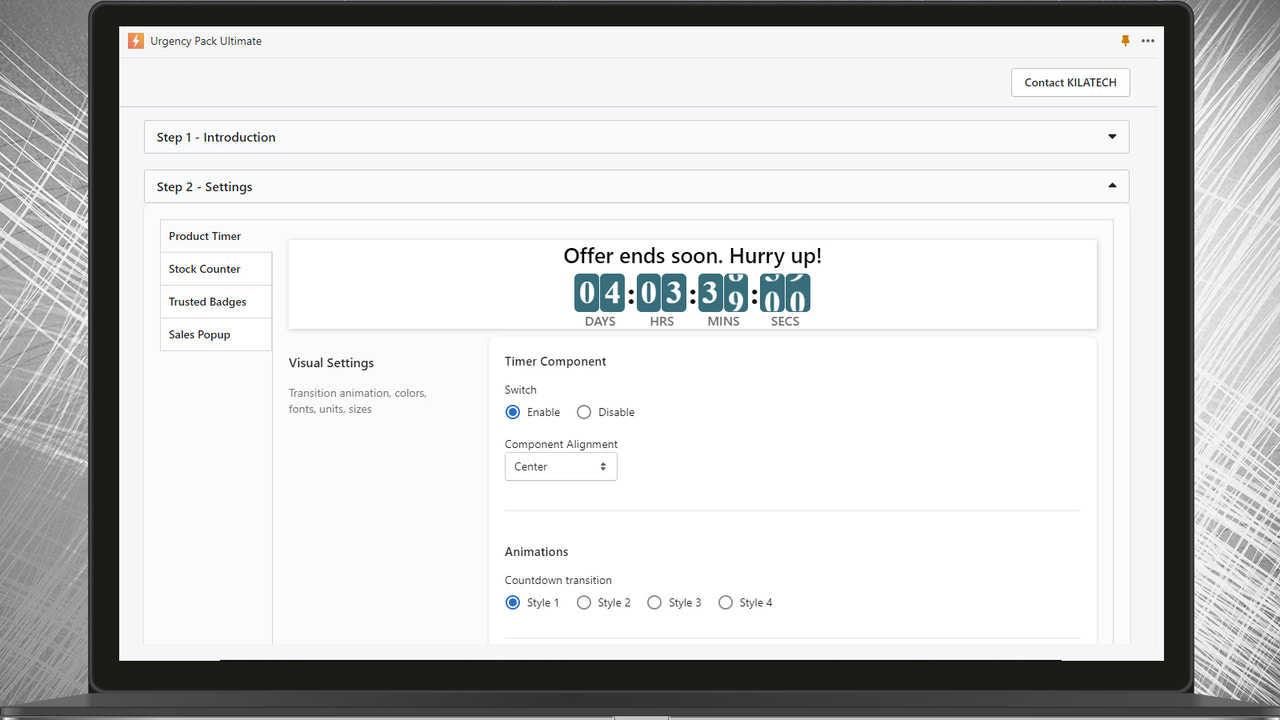Select the Style 1 transition option

point(512,602)
